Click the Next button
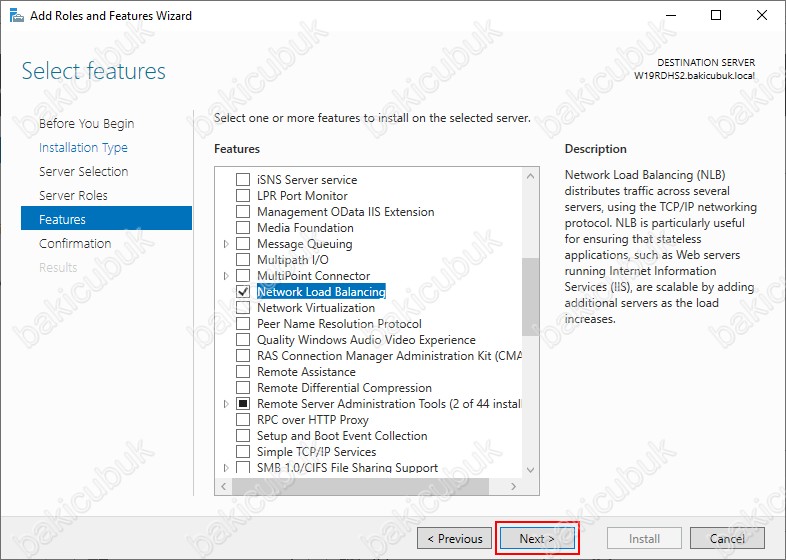Image resolution: width=786 pixels, height=560 pixels. 537,538
